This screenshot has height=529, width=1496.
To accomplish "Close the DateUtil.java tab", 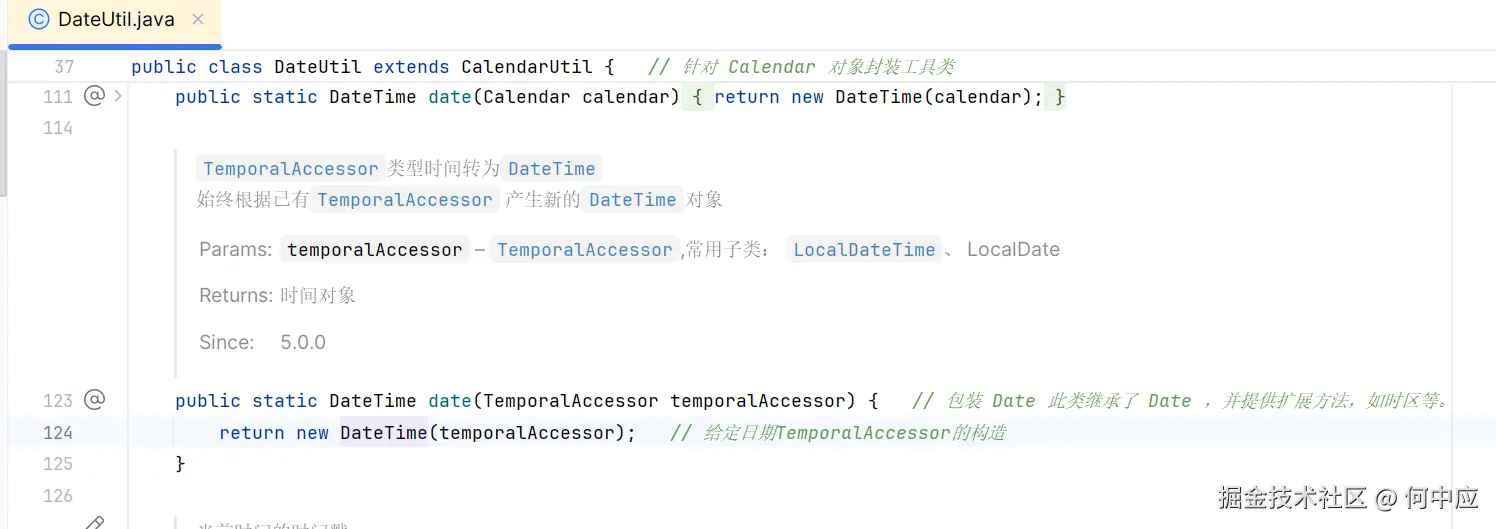I will 198,19.
